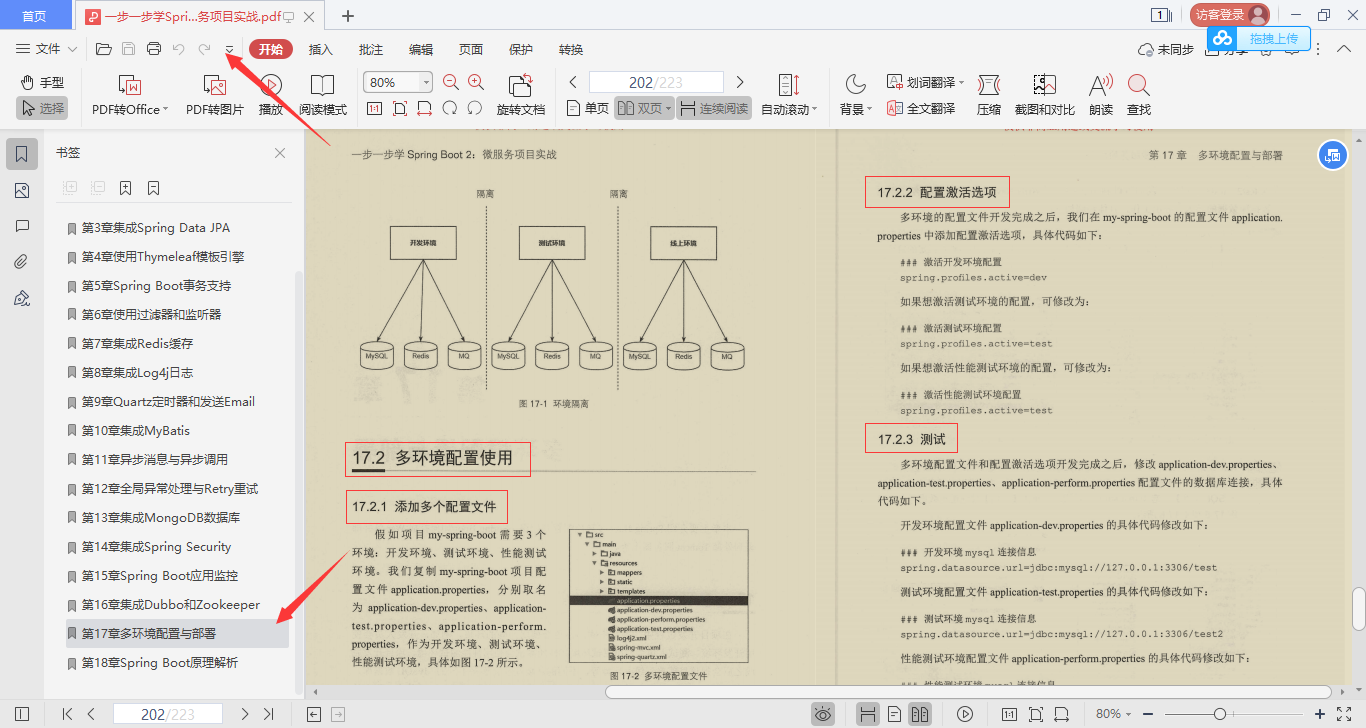Viewport: 1366px width, 728px height.
Task: Click the 首页 home tab
Action: [x=35, y=15]
